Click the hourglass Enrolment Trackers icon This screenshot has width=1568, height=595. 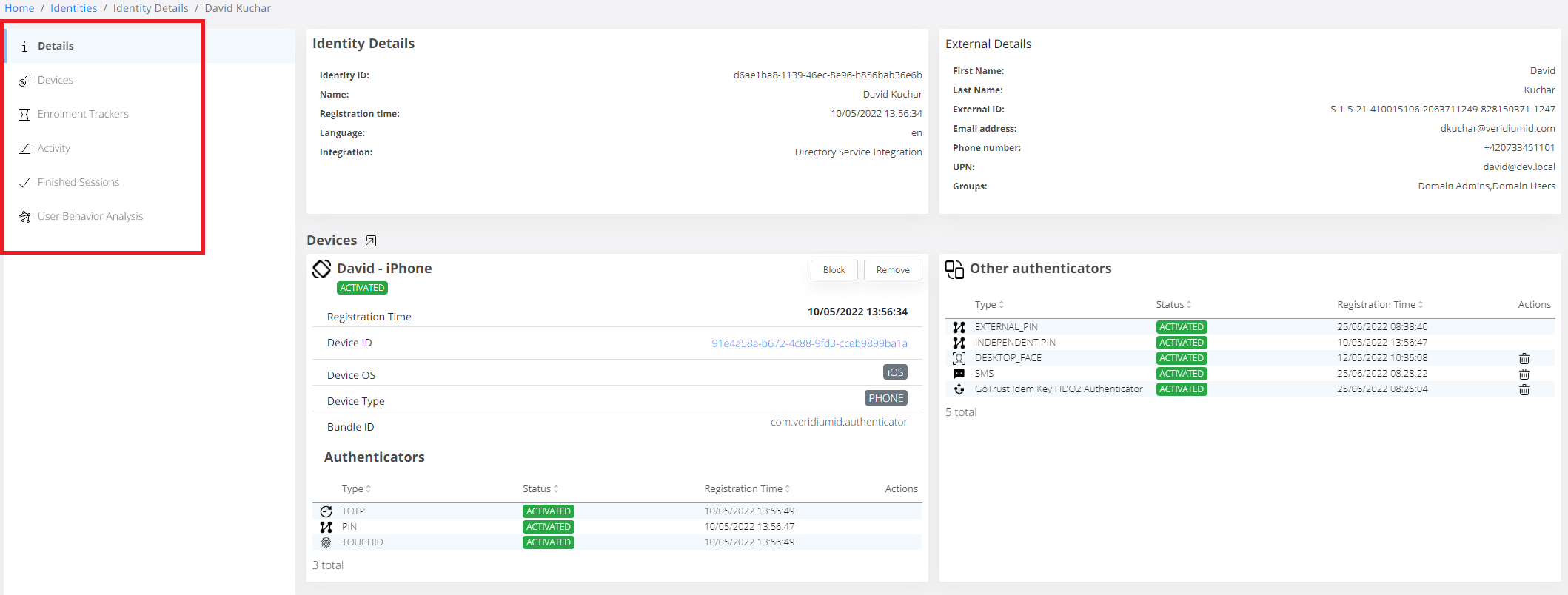pos(24,114)
